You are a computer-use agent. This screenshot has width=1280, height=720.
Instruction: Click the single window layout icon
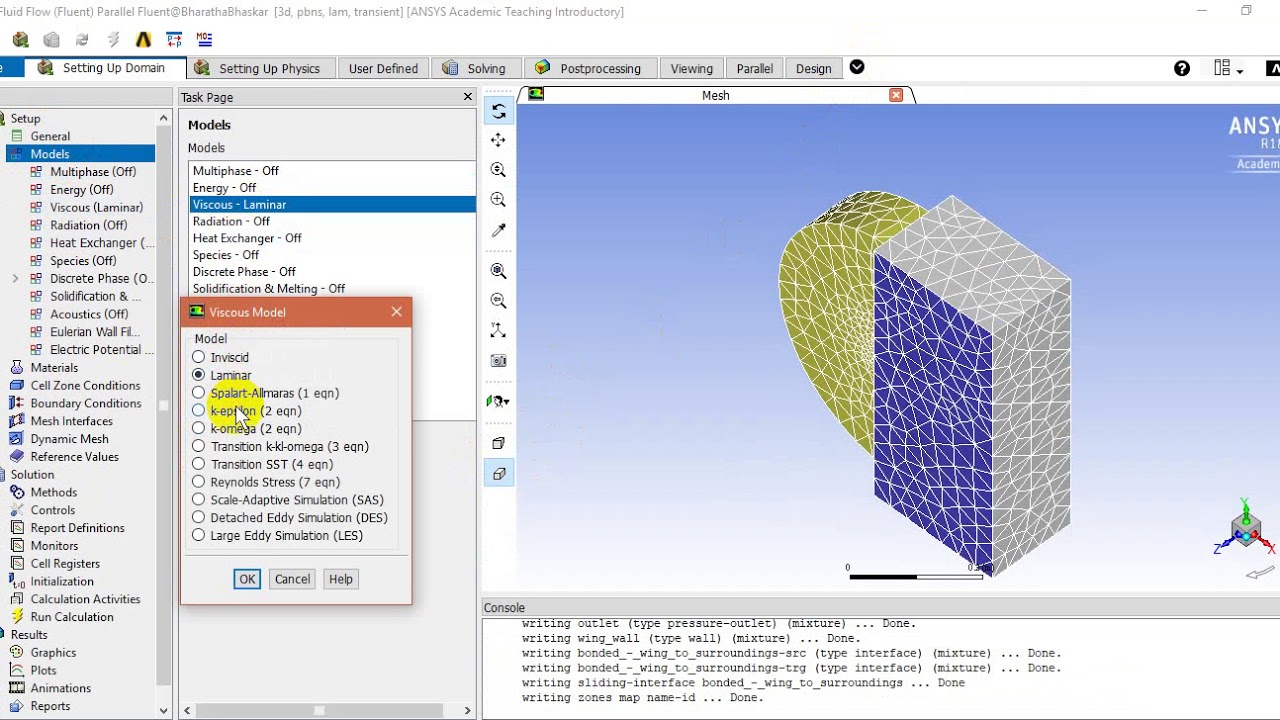[498, 443]
